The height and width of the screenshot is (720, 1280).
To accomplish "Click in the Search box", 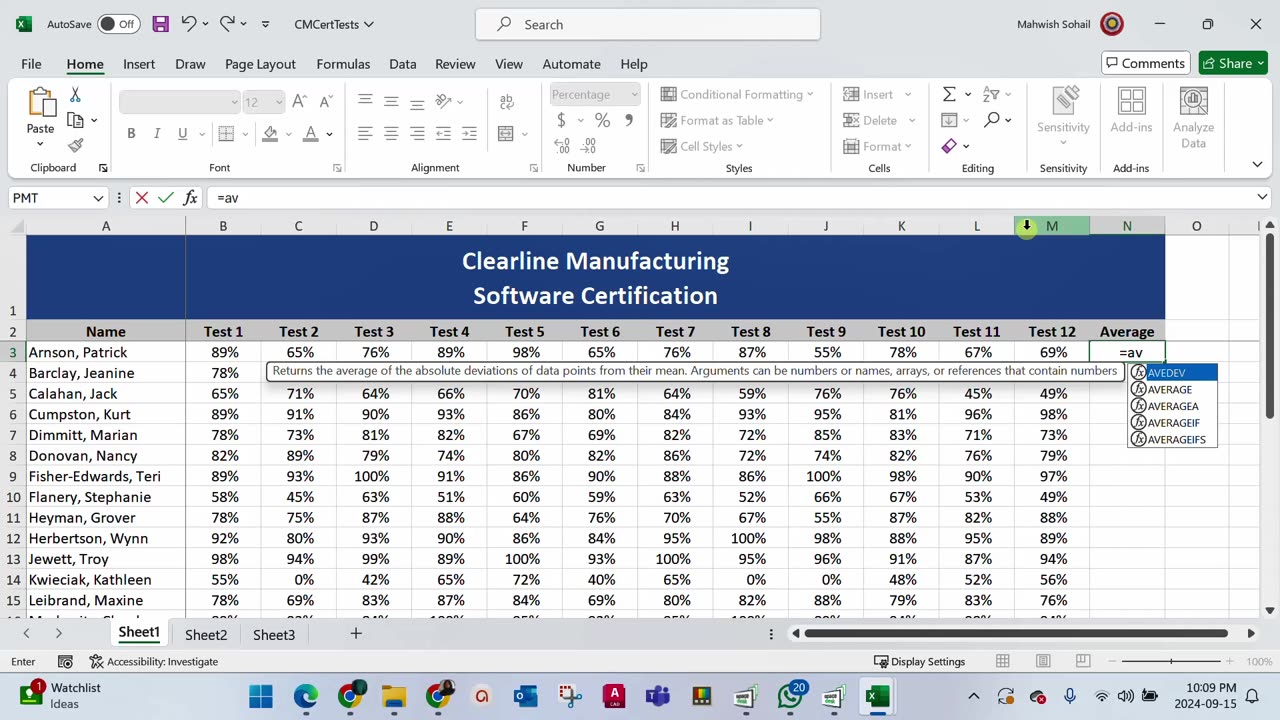I will (648, 24).
